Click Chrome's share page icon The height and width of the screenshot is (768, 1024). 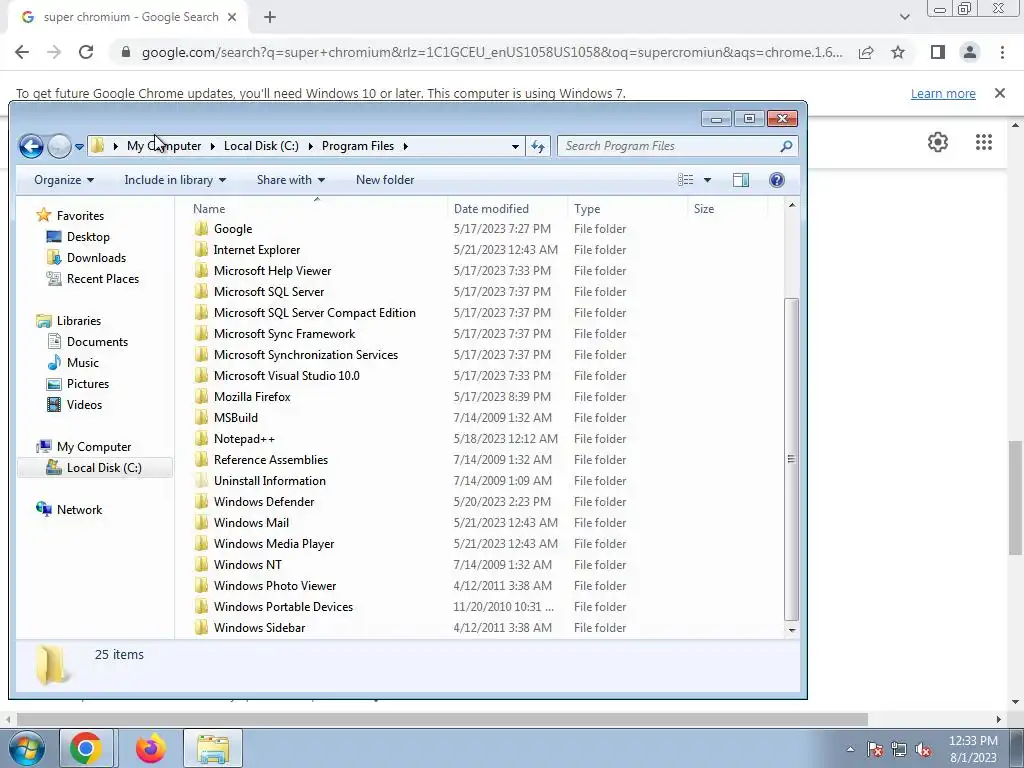[866, 52]
